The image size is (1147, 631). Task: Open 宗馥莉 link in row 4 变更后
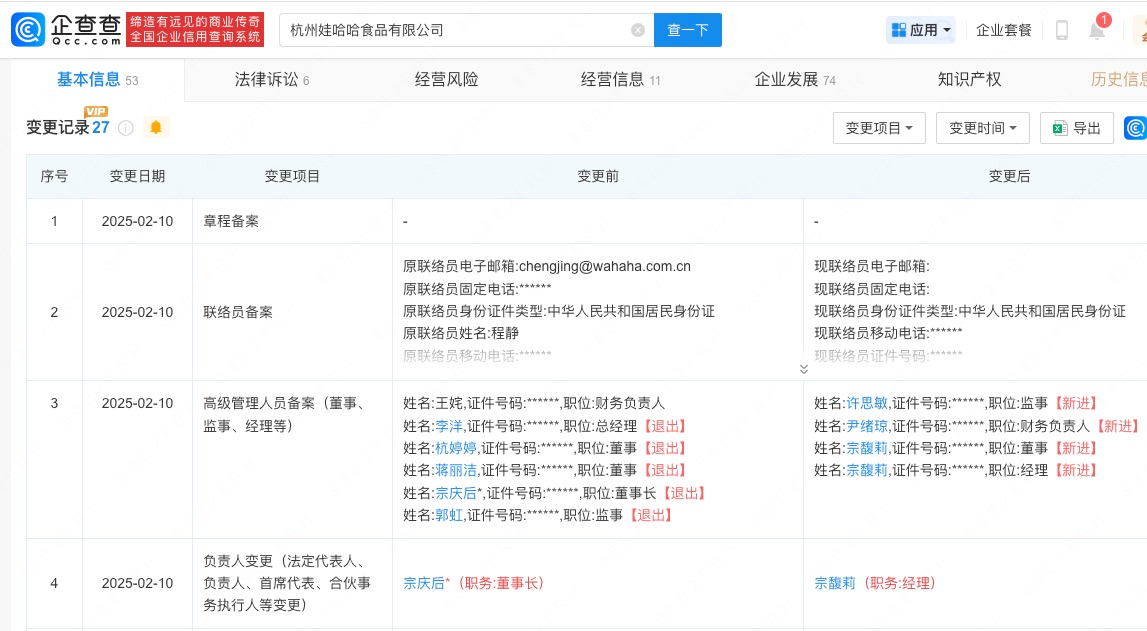pyautogui.click(x=835, y=583)
